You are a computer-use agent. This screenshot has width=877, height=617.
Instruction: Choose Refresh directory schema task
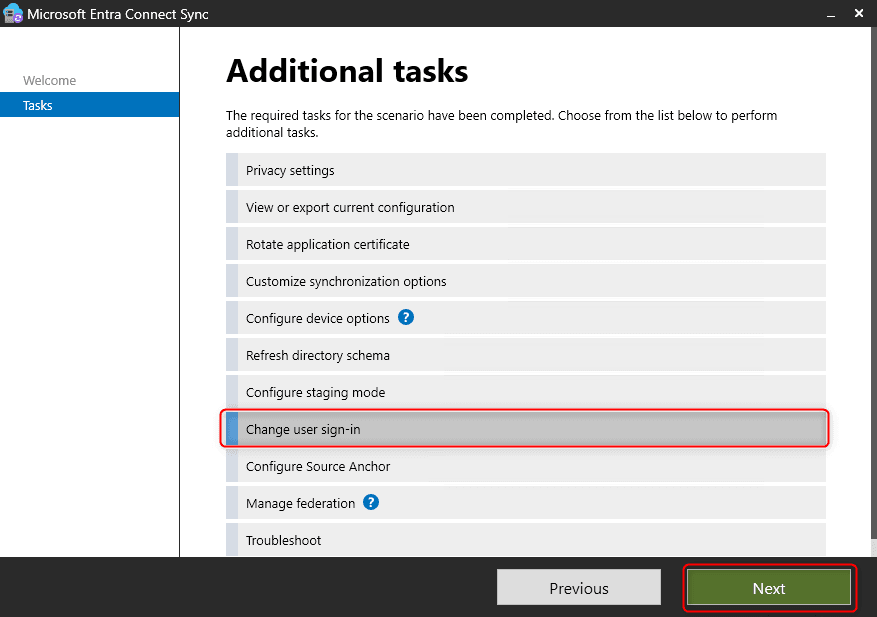coord(317,355)
